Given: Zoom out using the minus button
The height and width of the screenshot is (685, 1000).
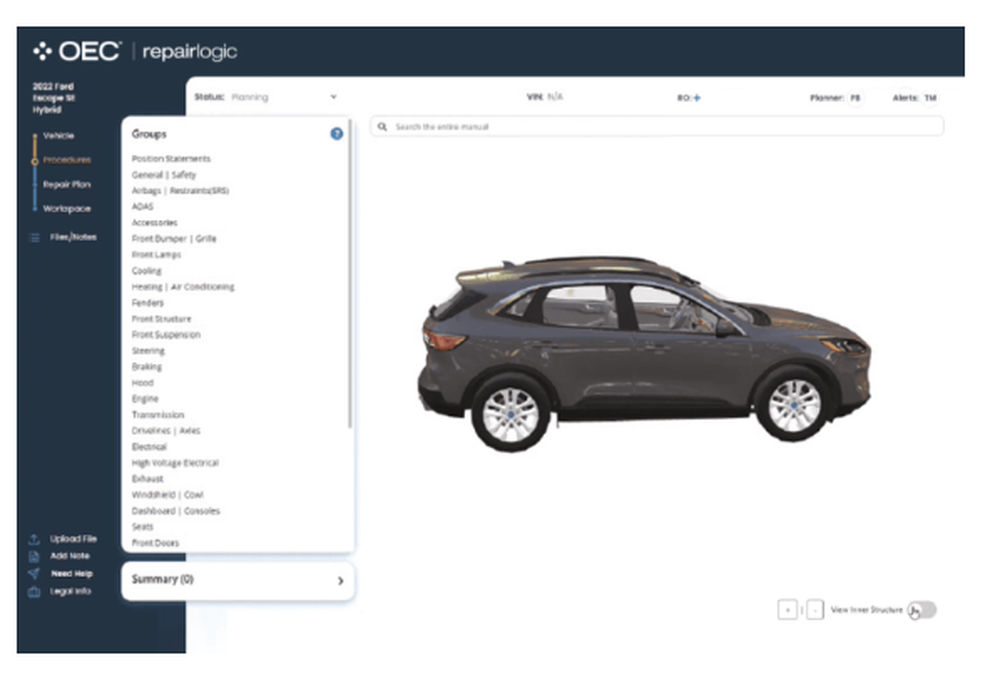Looking at the screenshot, I should point(815,610).
